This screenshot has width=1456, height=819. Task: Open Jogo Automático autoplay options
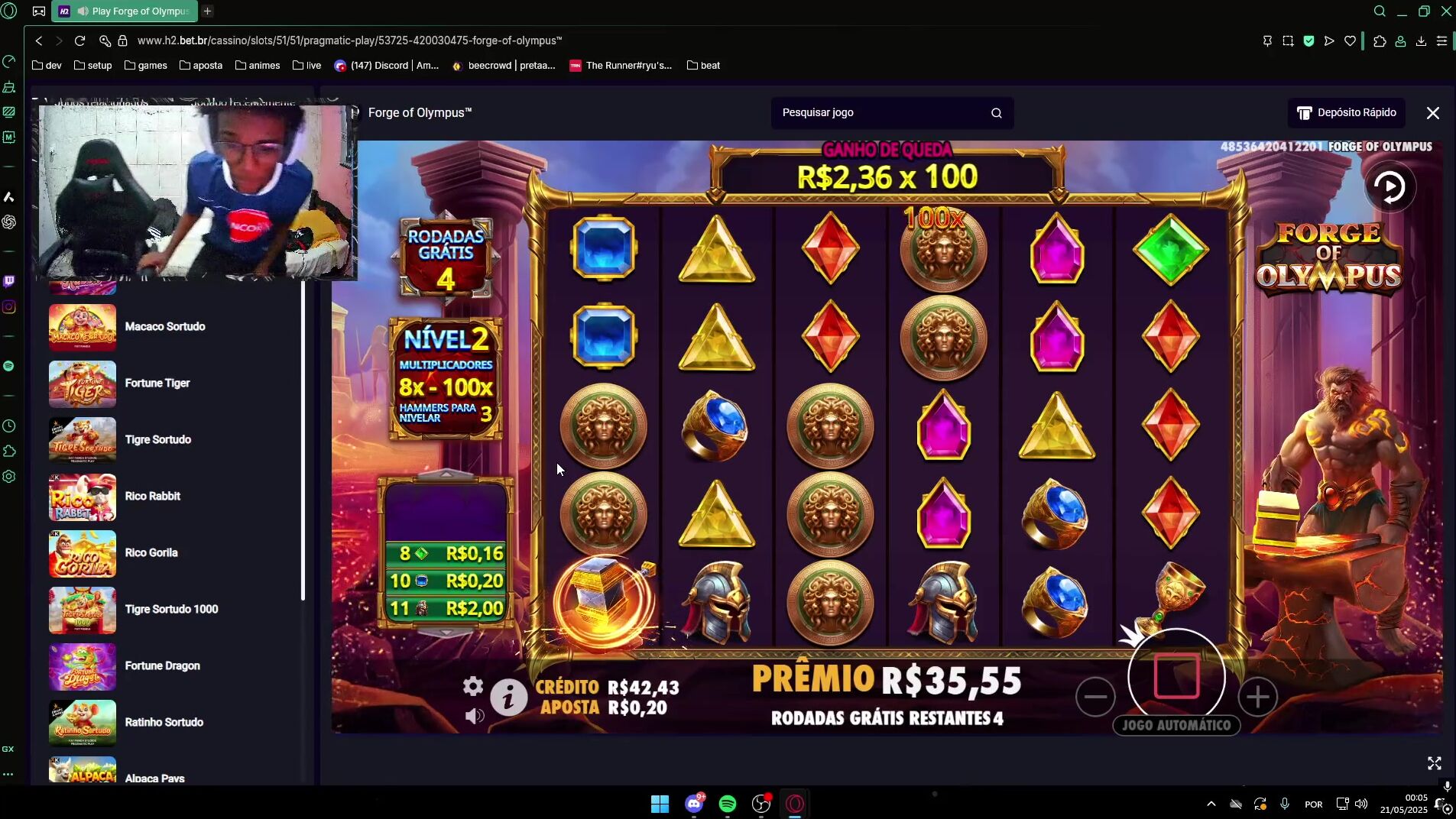coord(1176,725)
